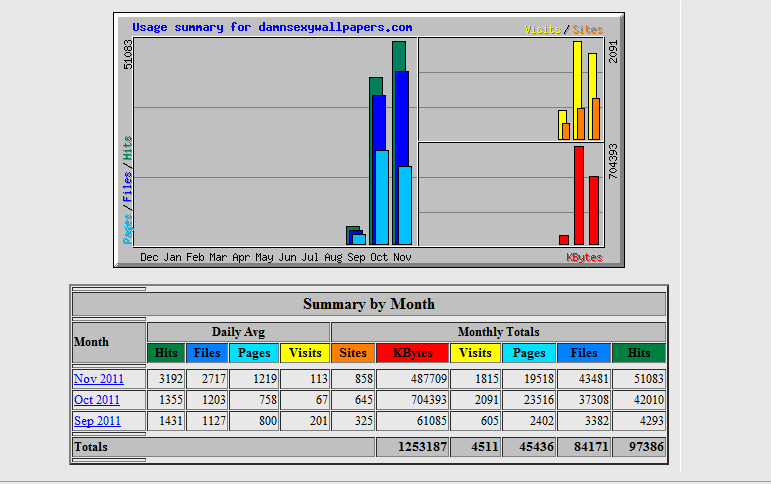The height and width of the screenshot is (484, 771).
Task: Click the green Daily Avg Hits header
Action: 166,353
